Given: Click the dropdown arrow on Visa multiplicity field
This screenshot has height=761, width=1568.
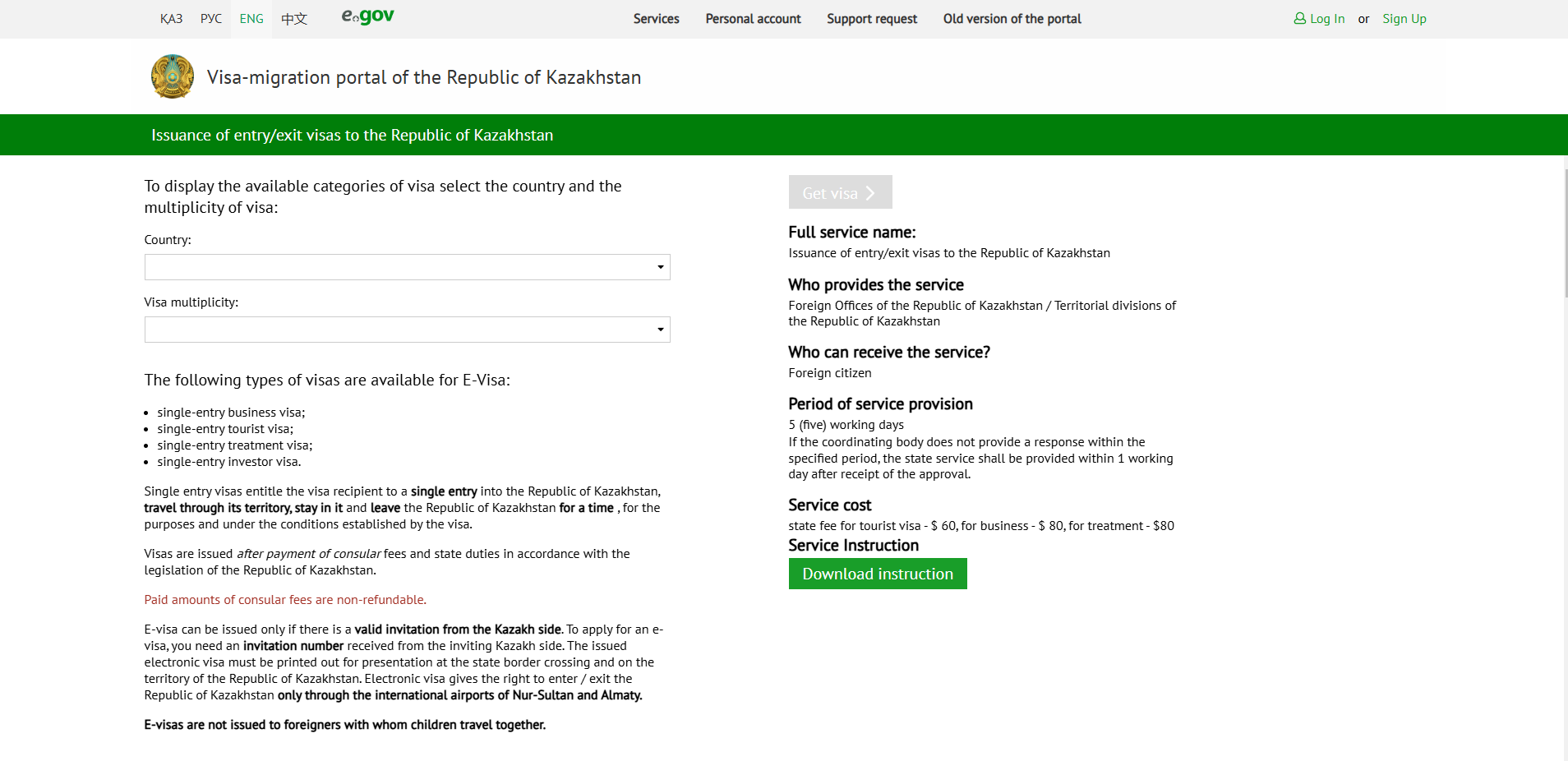Looking at the screenshot, I should pos(659,330).
